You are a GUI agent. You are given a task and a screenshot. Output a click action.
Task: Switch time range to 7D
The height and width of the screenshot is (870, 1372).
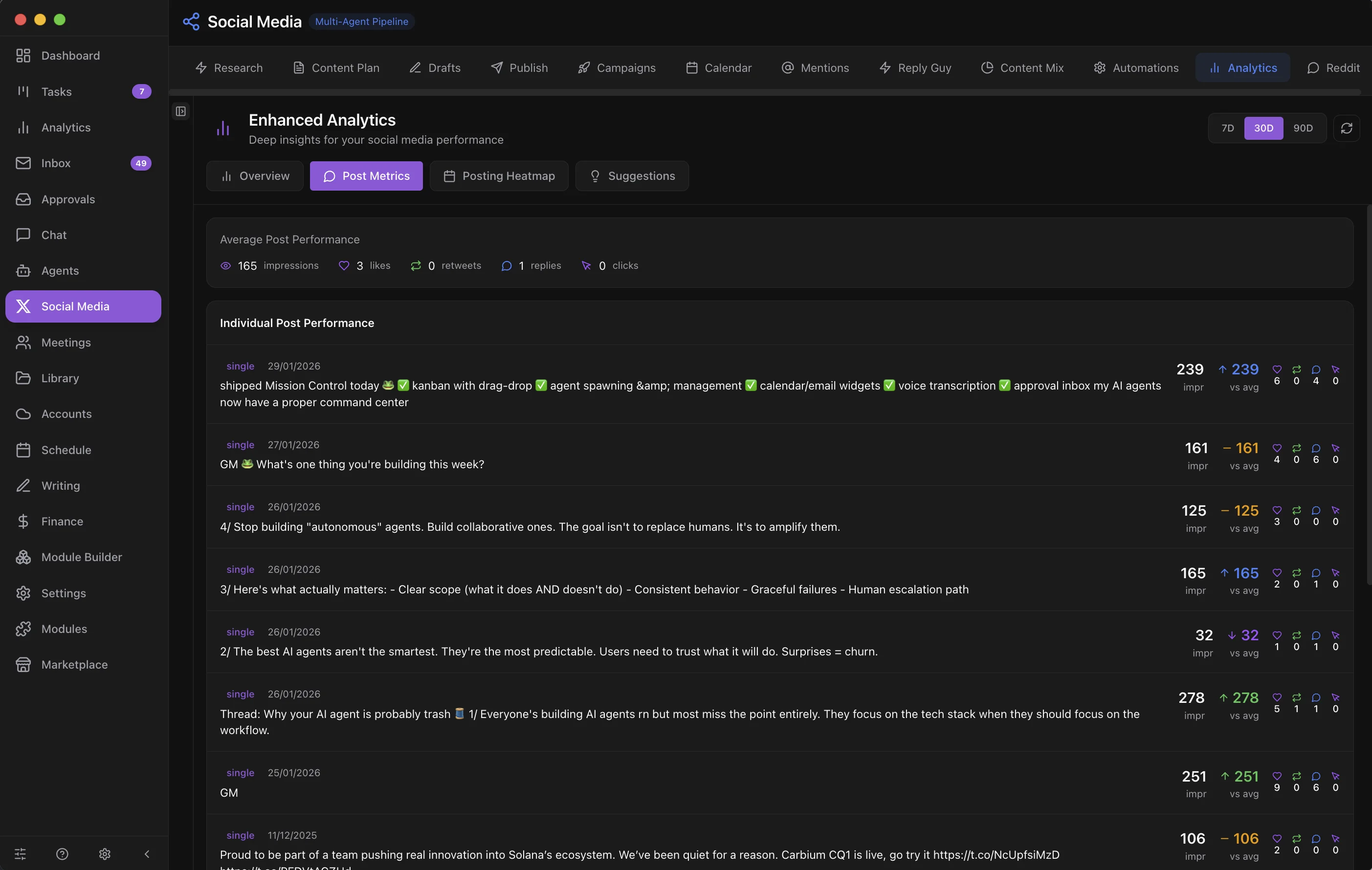pos(1227,128)
